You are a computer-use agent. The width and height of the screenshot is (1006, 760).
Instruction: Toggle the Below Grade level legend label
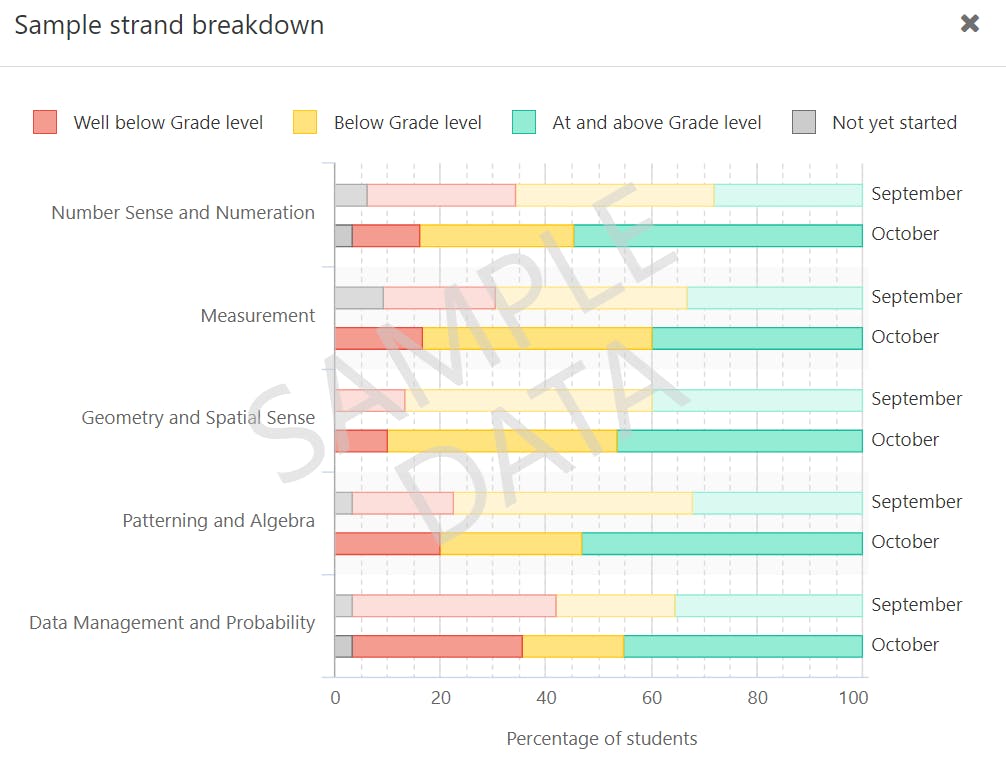click(407, 123)
